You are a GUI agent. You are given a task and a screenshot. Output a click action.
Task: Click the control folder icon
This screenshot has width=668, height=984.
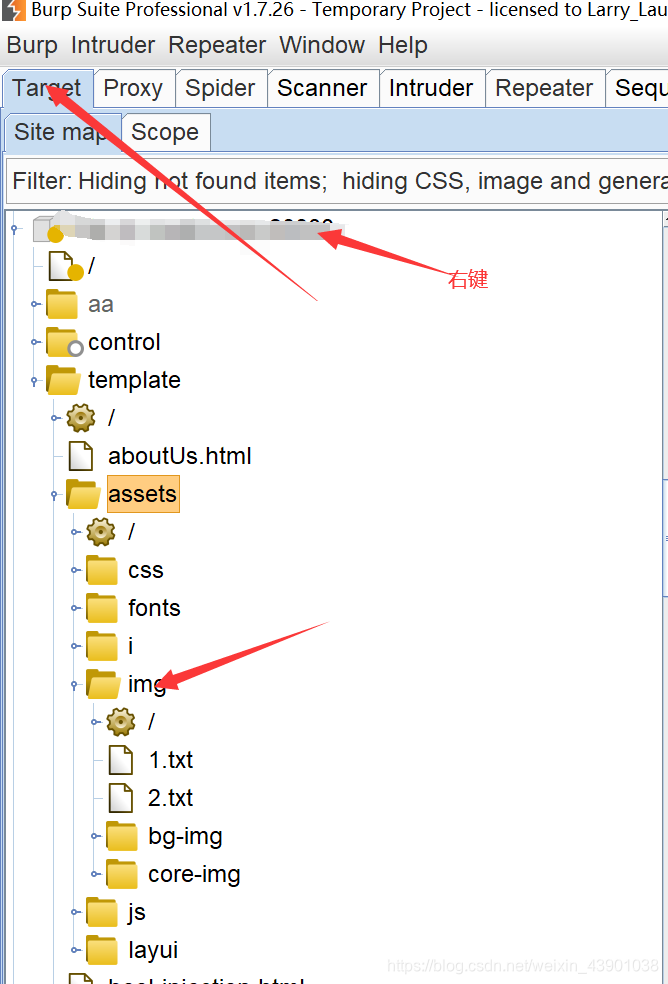(x=63, y=342)
